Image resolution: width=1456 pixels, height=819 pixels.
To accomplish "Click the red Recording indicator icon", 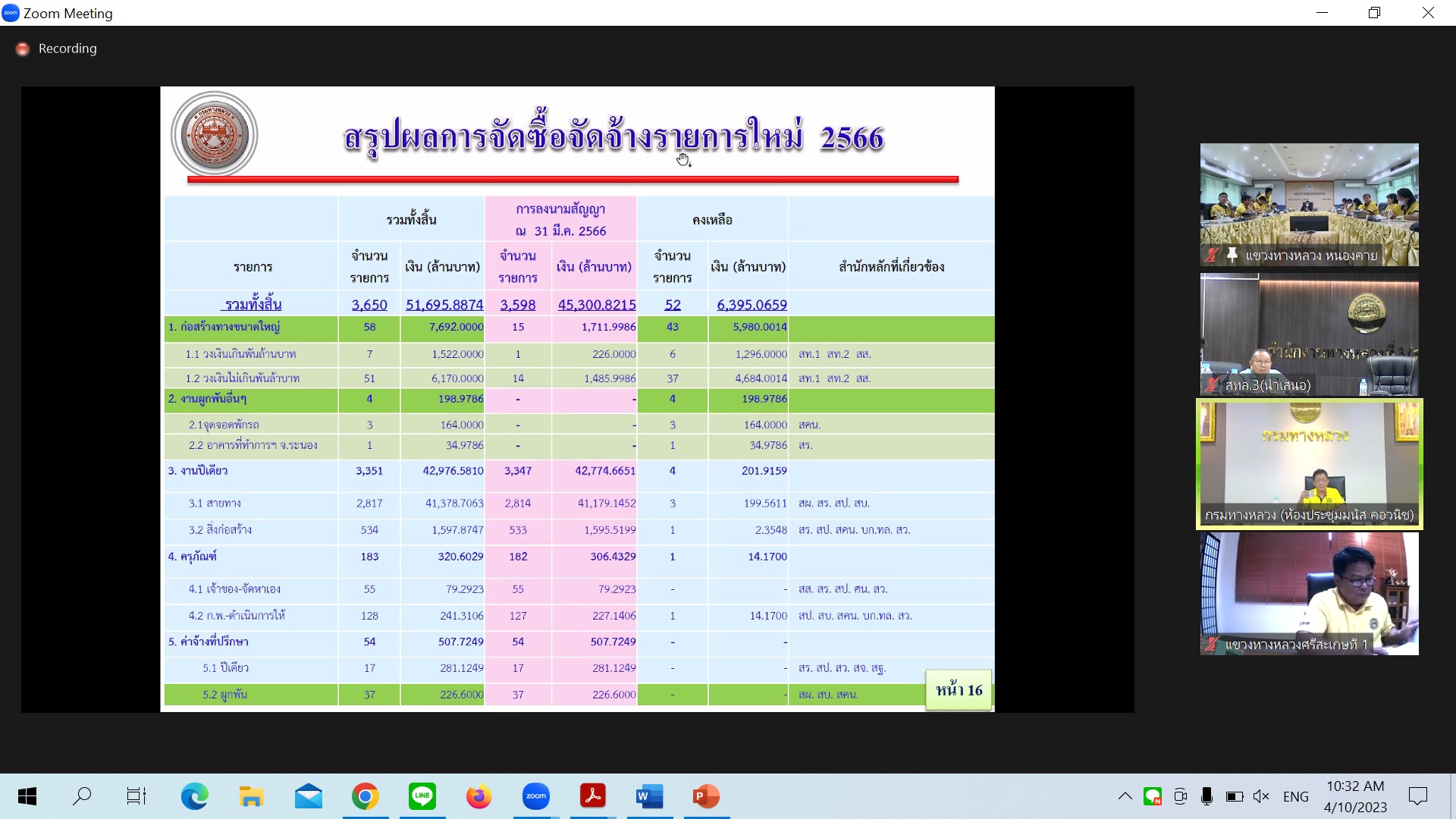I will 23,49.
